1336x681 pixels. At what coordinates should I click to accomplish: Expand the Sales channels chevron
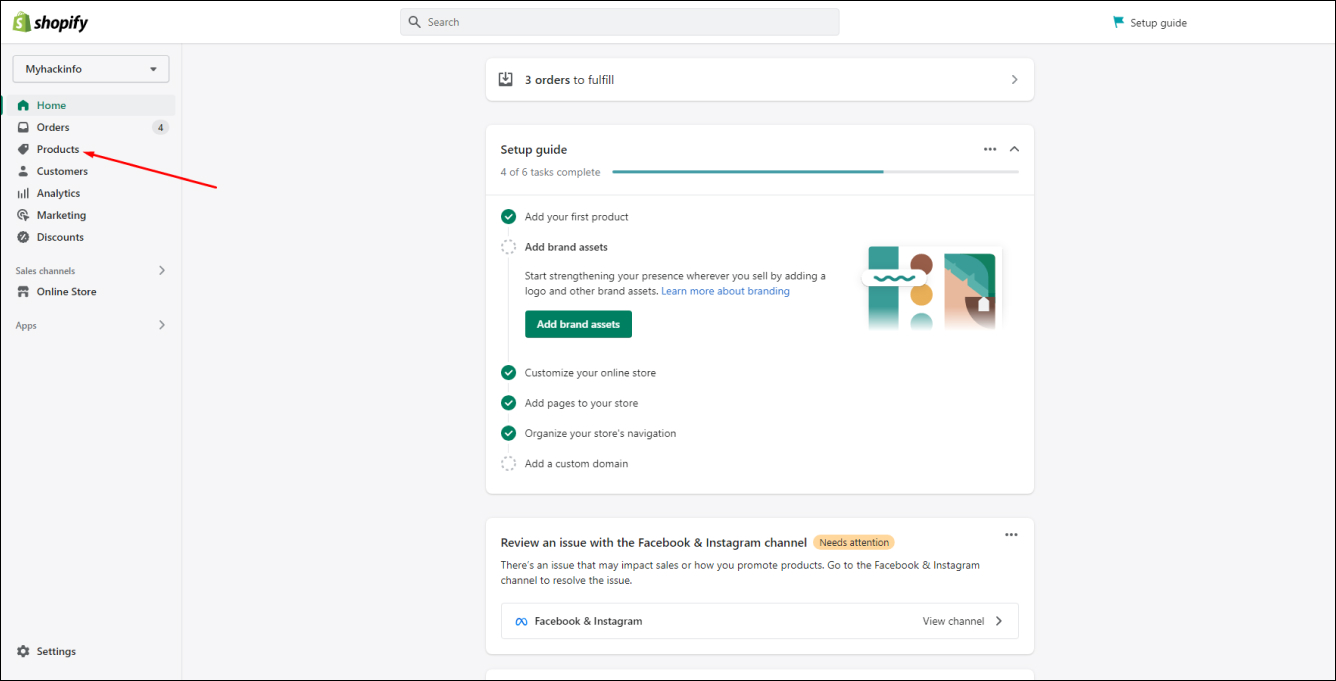(x=162, y=271)
